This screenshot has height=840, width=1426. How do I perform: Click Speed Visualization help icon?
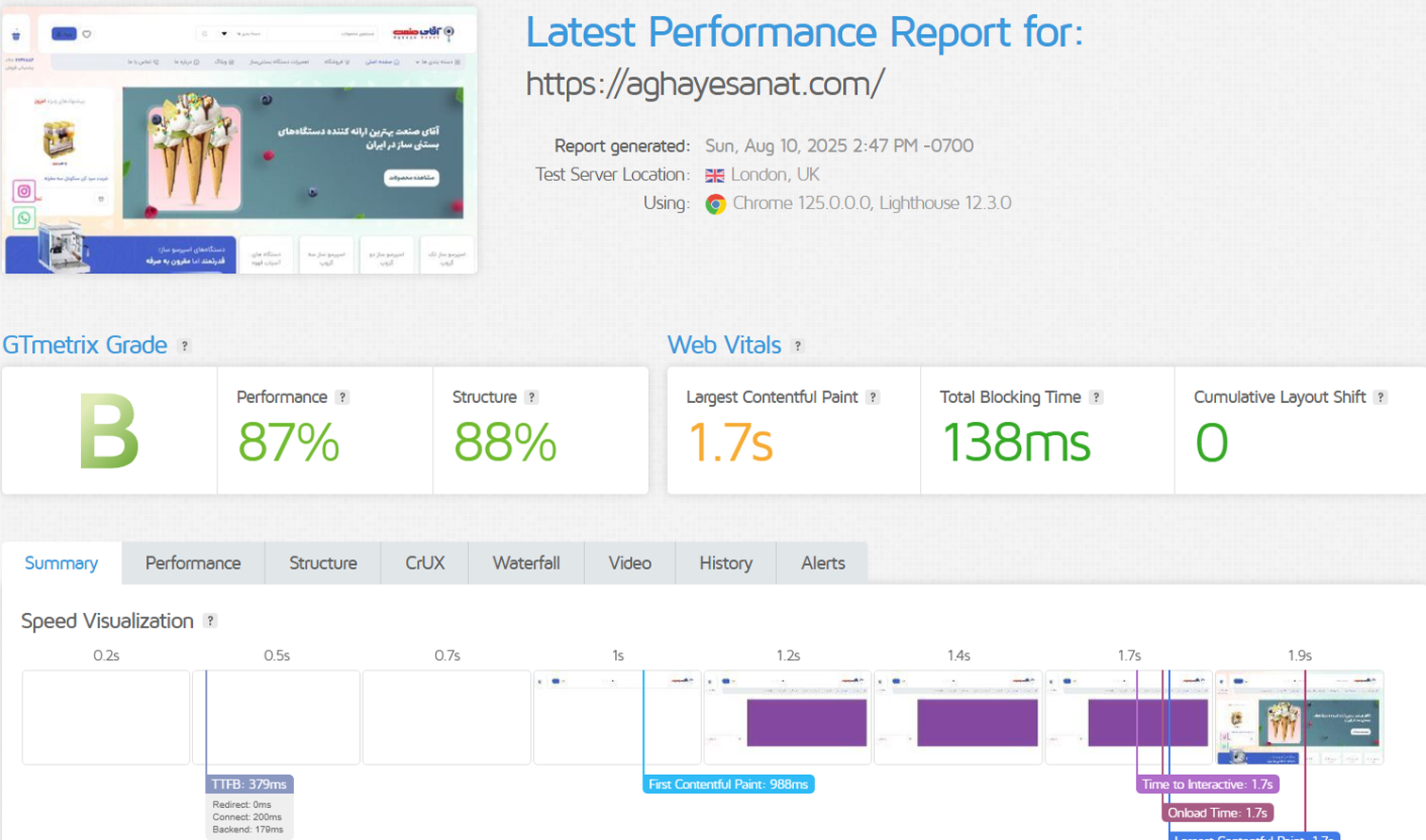point(210,622)
